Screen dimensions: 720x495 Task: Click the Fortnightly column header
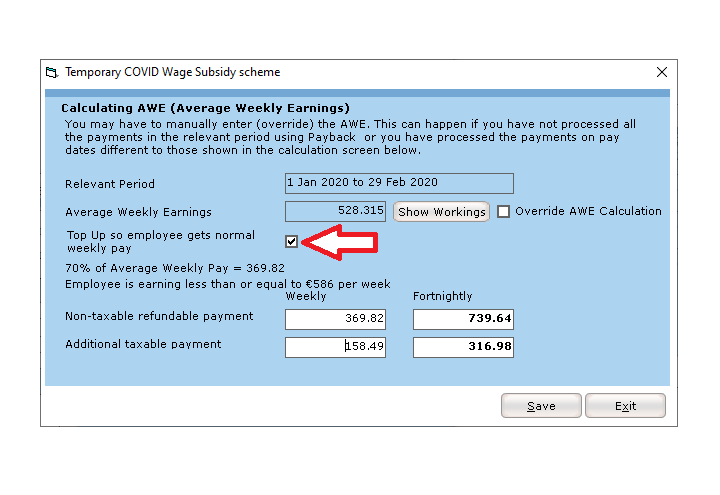pyautogui.click(x=442, y=296)
